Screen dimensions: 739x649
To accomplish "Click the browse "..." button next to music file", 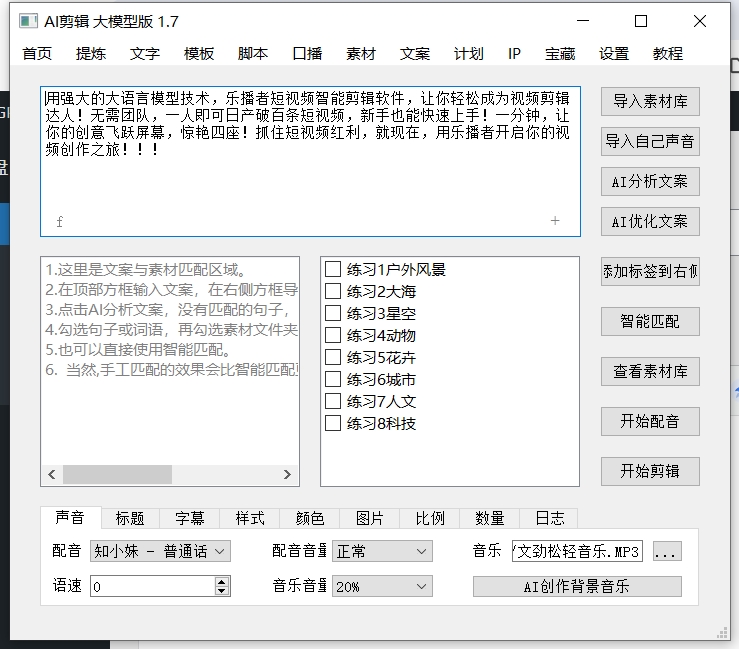I will 667,552.
